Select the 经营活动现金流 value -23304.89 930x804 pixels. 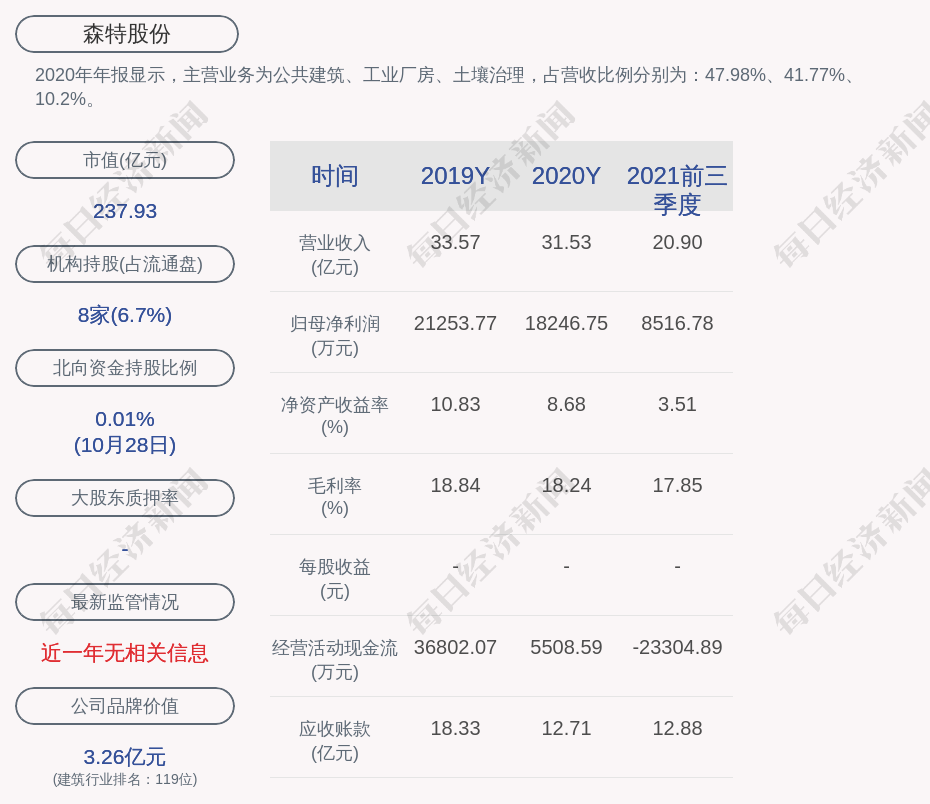[x=677, y=647]
